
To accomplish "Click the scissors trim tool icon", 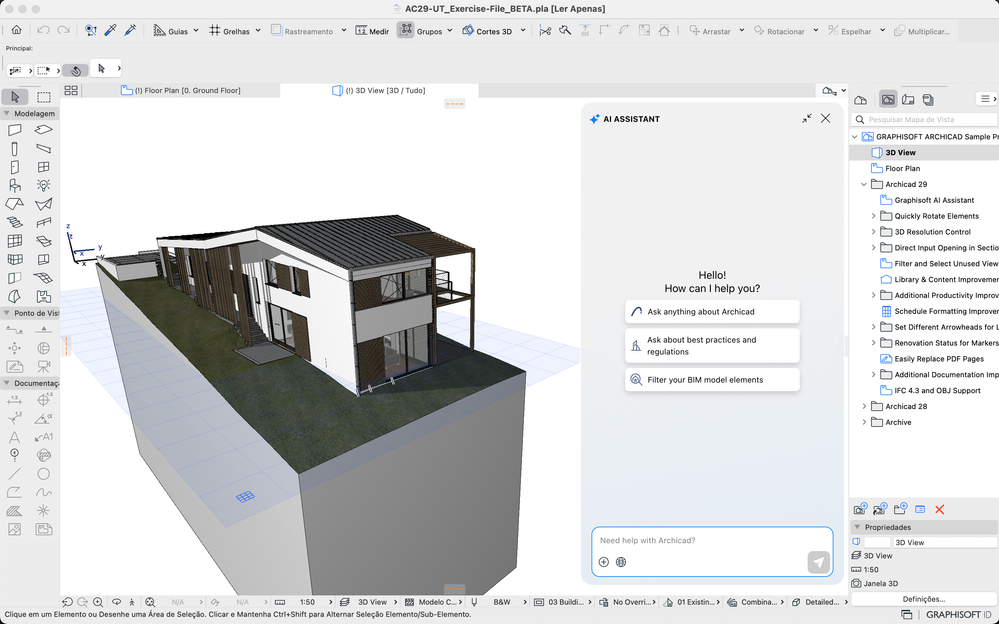I will (x=545, y=31).
